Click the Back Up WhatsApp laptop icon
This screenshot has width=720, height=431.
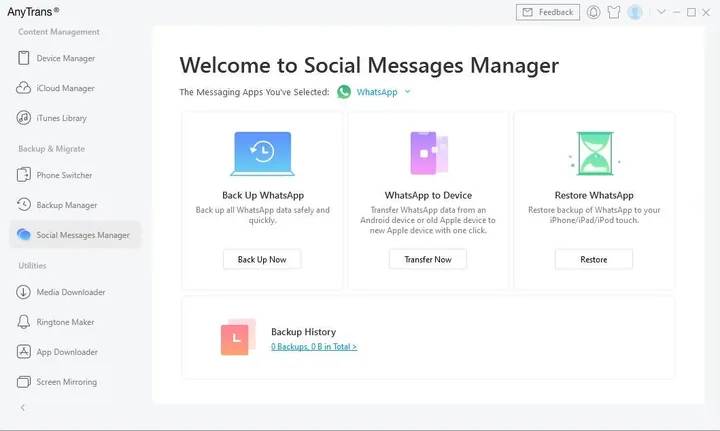(262, 154)
